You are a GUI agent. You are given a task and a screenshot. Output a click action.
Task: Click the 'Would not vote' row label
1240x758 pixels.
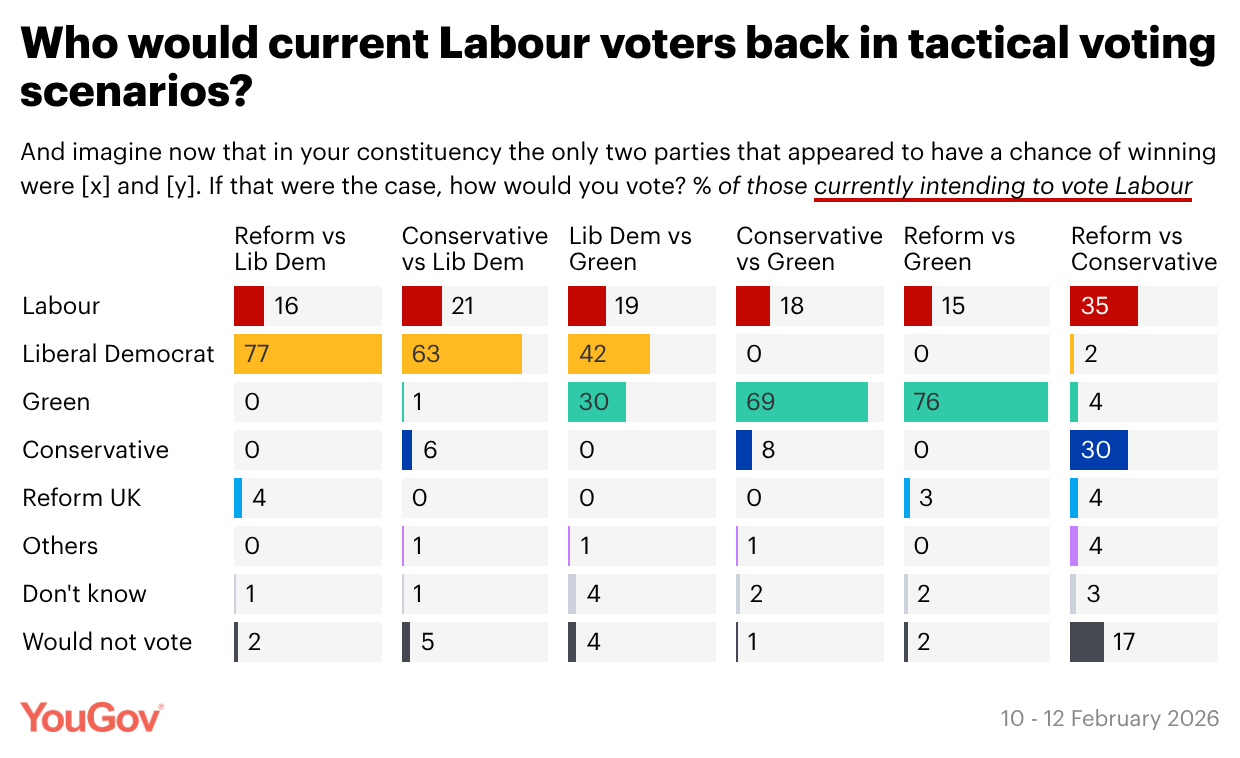click(107, 642)
